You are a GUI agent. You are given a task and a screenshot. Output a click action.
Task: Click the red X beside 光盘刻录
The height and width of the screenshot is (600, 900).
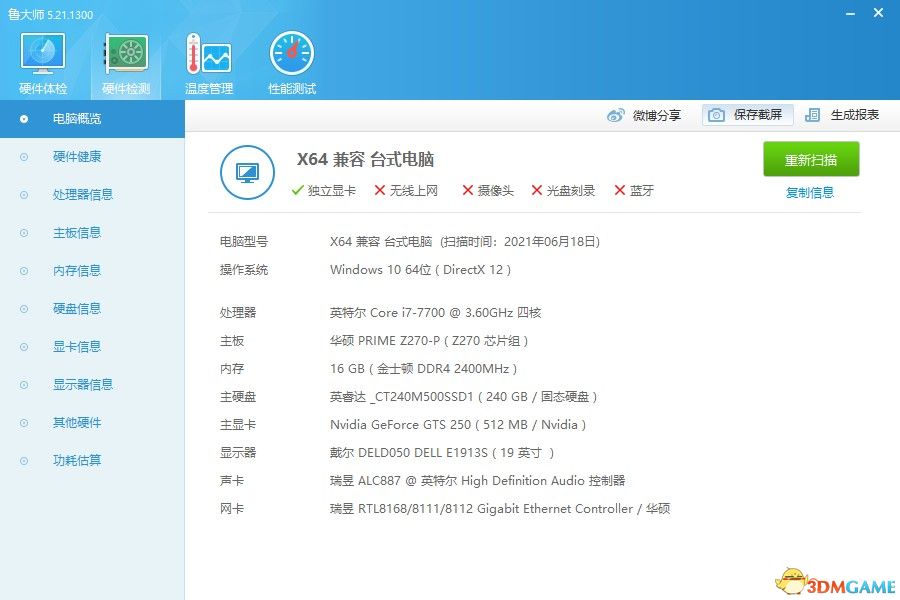537,190
